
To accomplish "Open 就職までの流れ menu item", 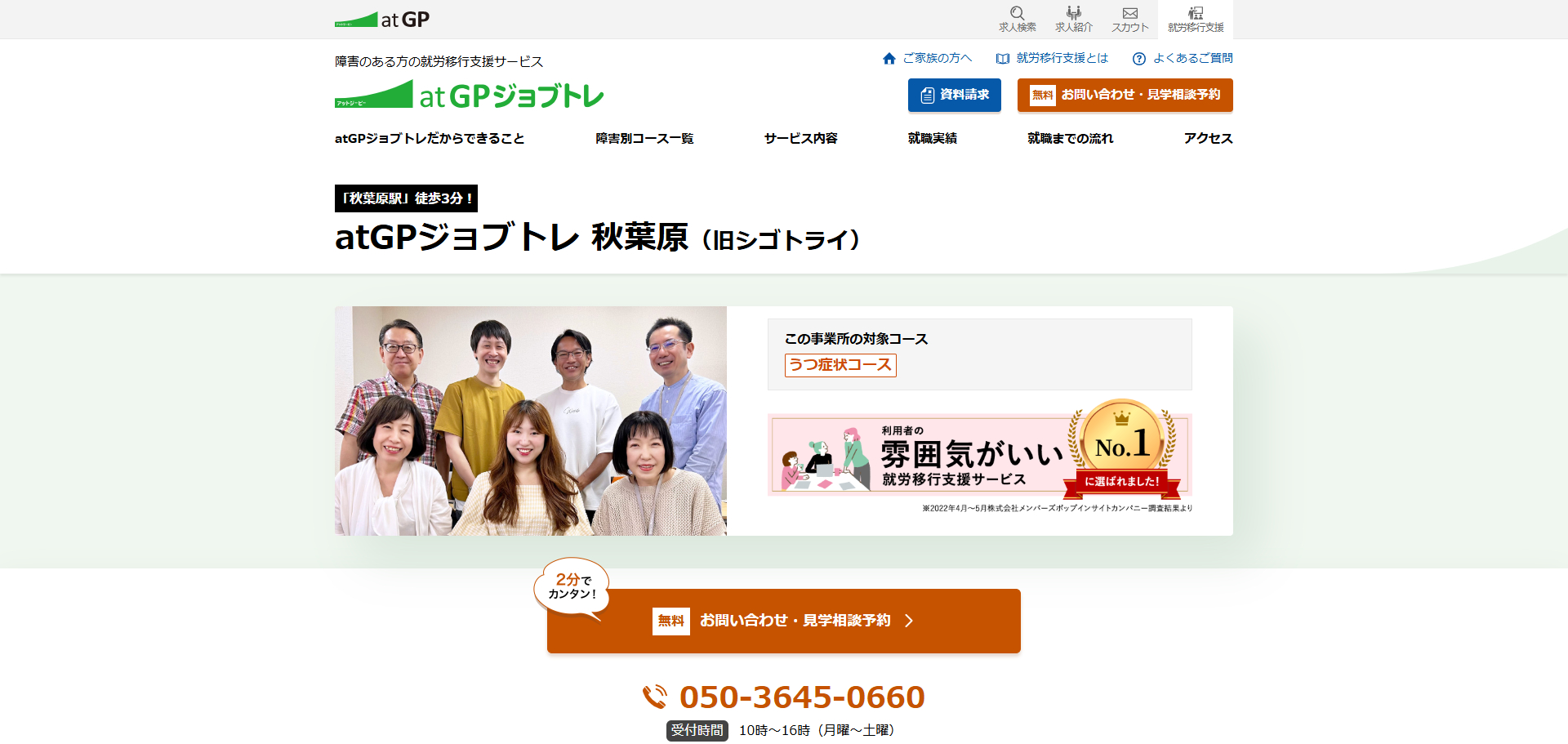I will (x=1070, y=138).
